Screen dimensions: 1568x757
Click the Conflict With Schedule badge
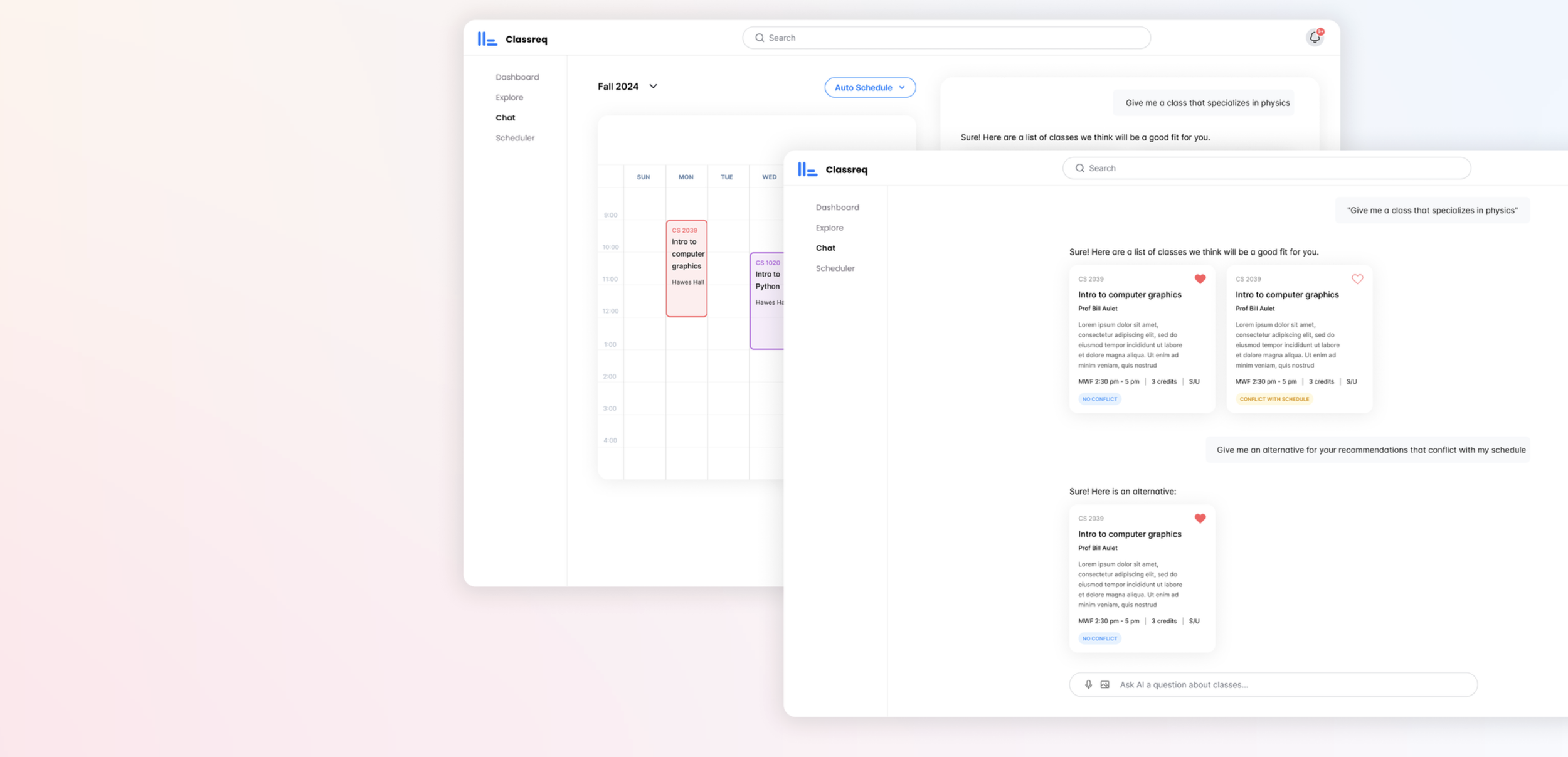coord(1274,399)
